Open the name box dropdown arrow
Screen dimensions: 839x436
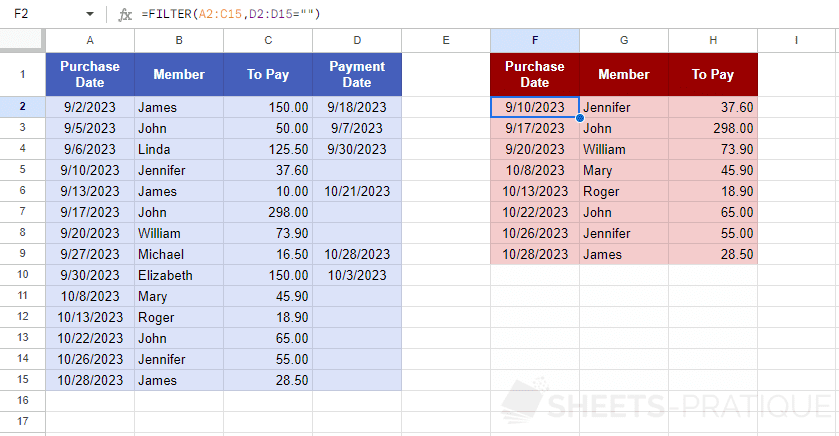90,14
